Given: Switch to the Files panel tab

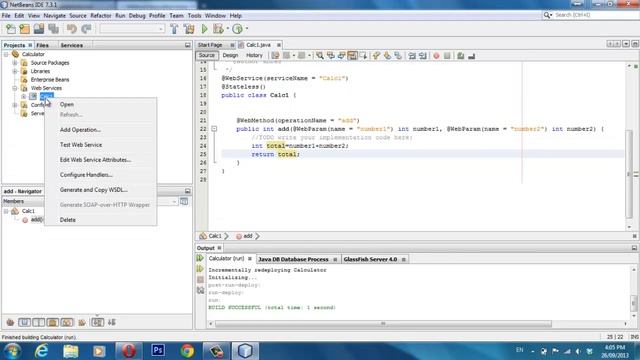Looking at the screenshot, I should point(42,45).
